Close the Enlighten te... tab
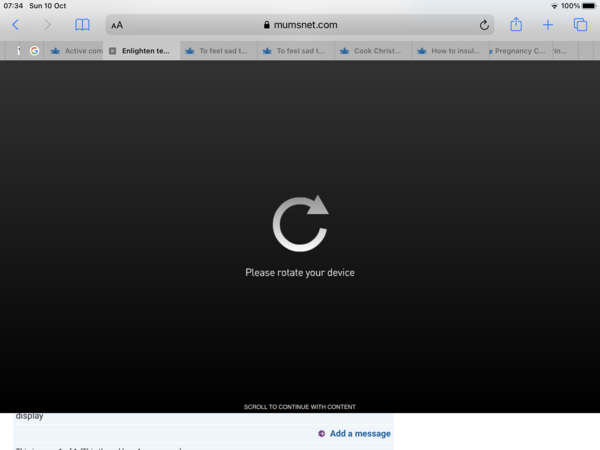The width and height of the screenshot is (600, 450). [x=112, y=51]
